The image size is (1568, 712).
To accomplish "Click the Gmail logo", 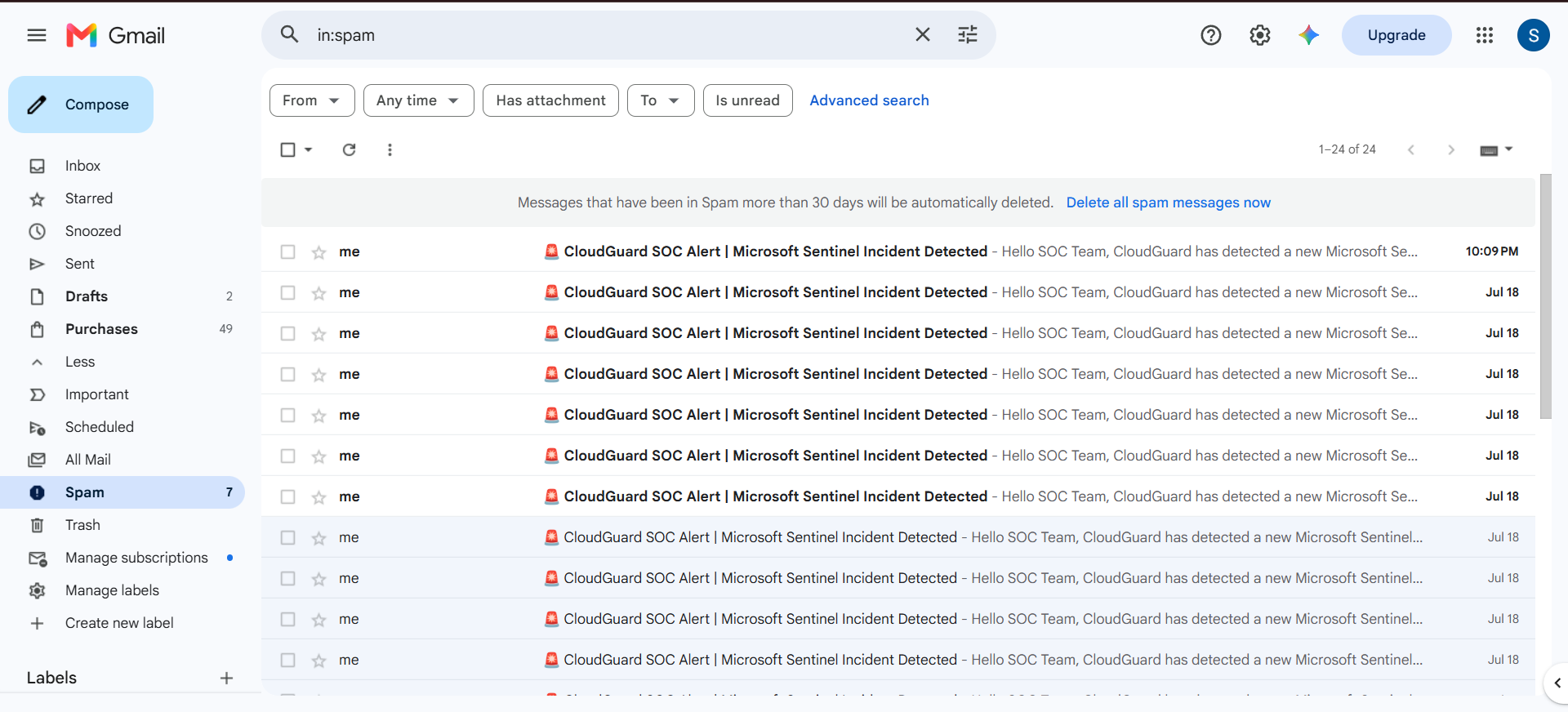I will coord(116,35).
